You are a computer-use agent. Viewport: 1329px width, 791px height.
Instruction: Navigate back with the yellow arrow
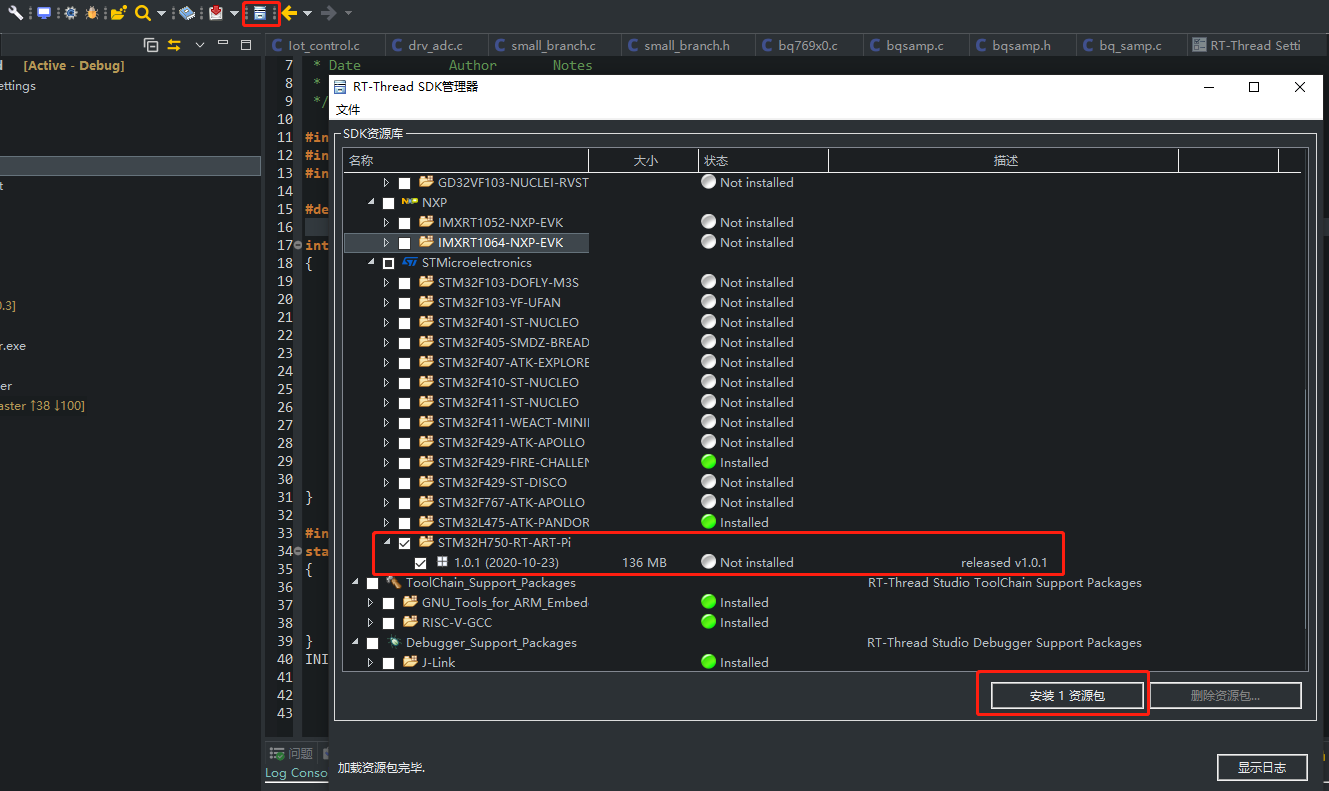(289, 13)
